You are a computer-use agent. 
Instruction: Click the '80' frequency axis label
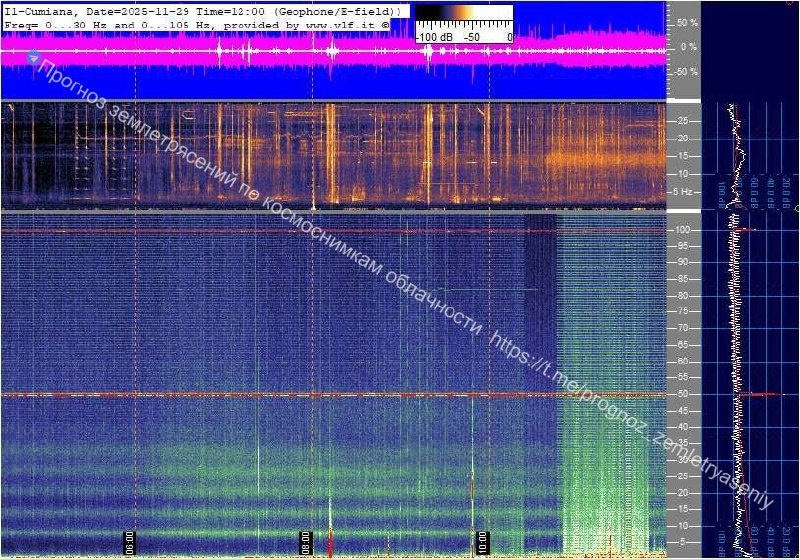click(683, 296)
